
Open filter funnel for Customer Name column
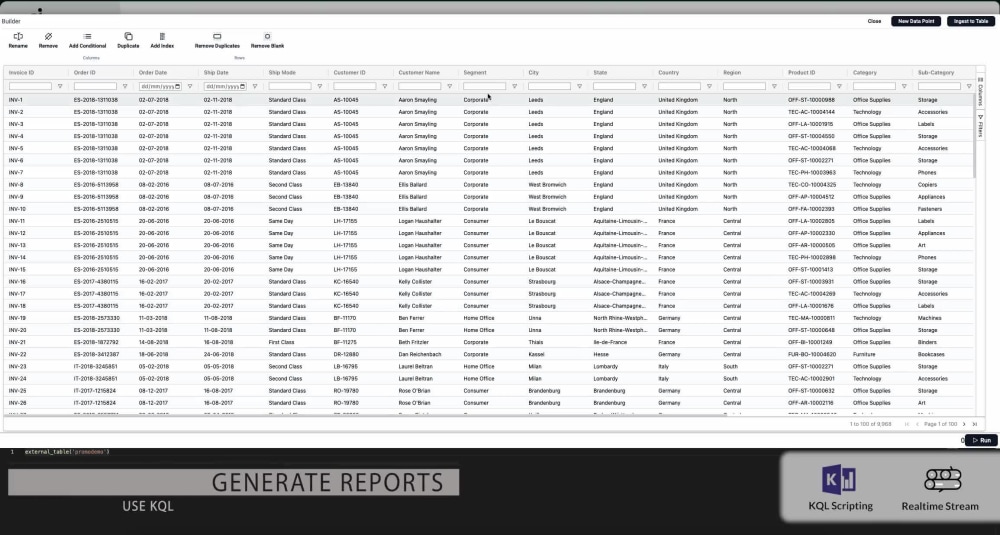tap(450, 86)
